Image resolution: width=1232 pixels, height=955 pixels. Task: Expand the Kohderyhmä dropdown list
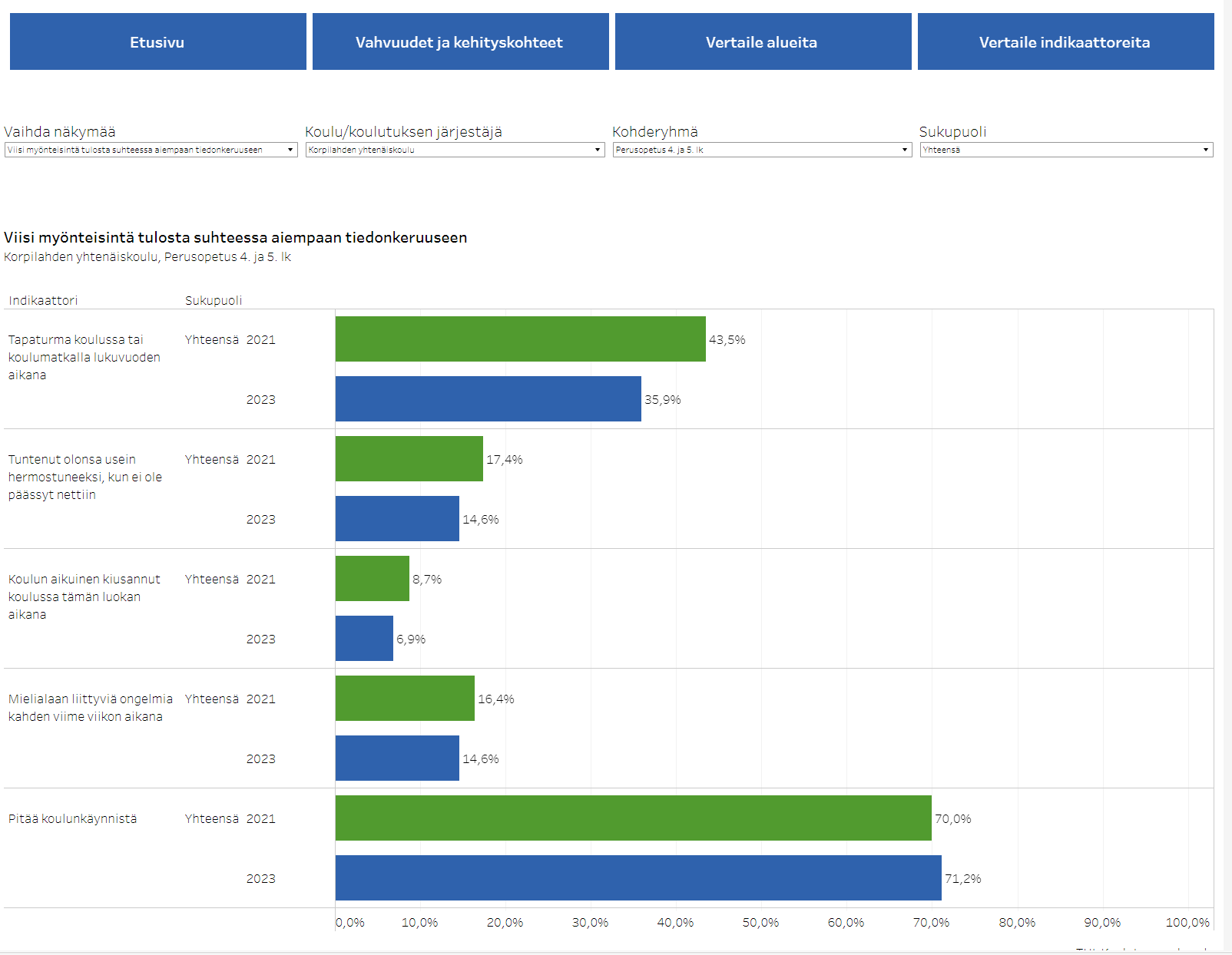coord(761,150)
